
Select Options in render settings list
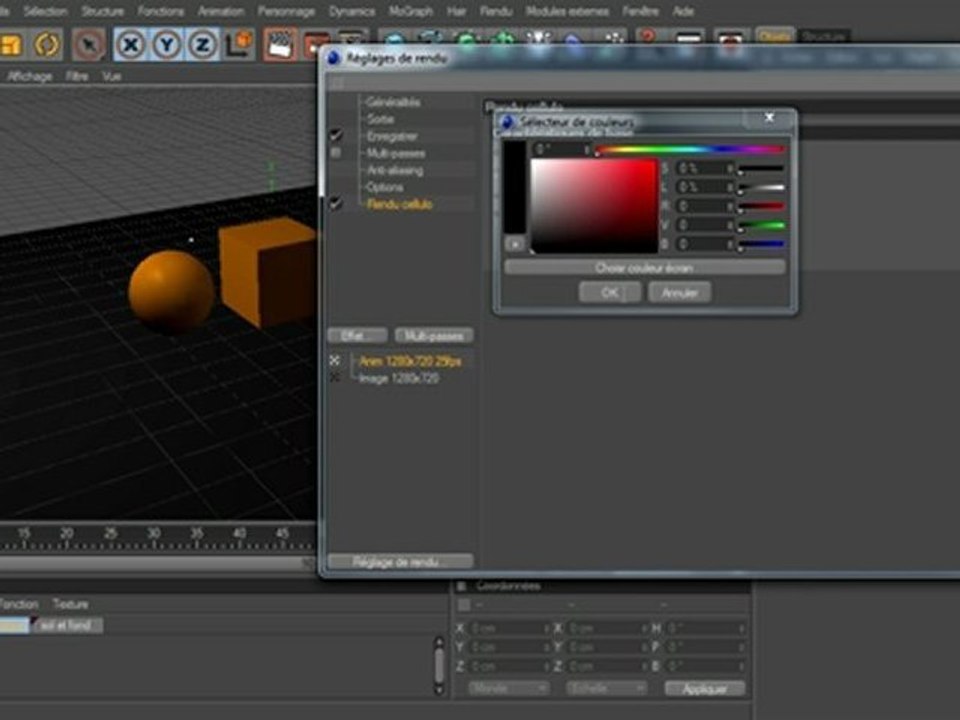pos(384,187)
